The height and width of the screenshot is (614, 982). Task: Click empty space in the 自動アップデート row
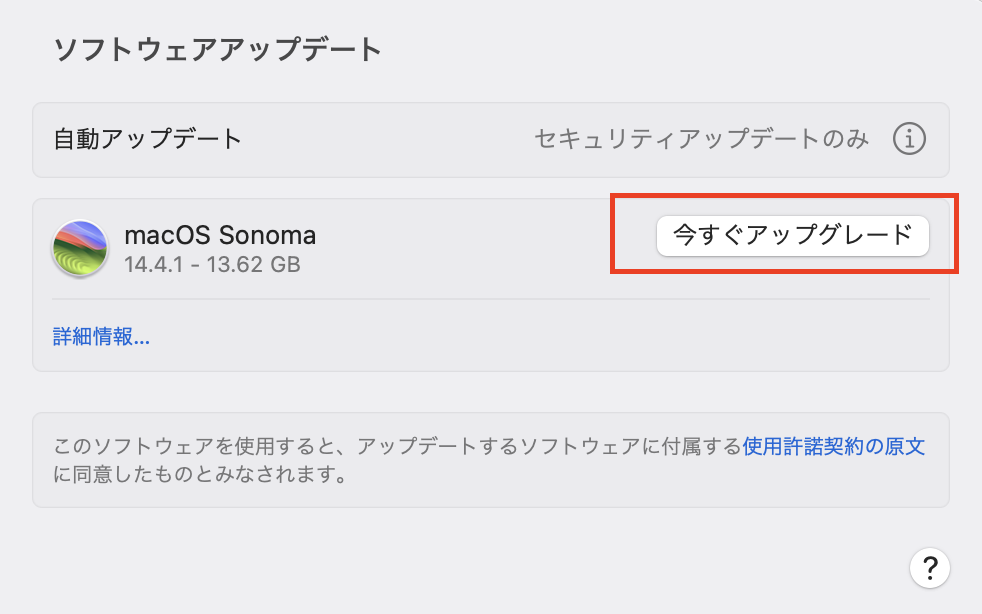pyautogui.click(x=390, y=139)
